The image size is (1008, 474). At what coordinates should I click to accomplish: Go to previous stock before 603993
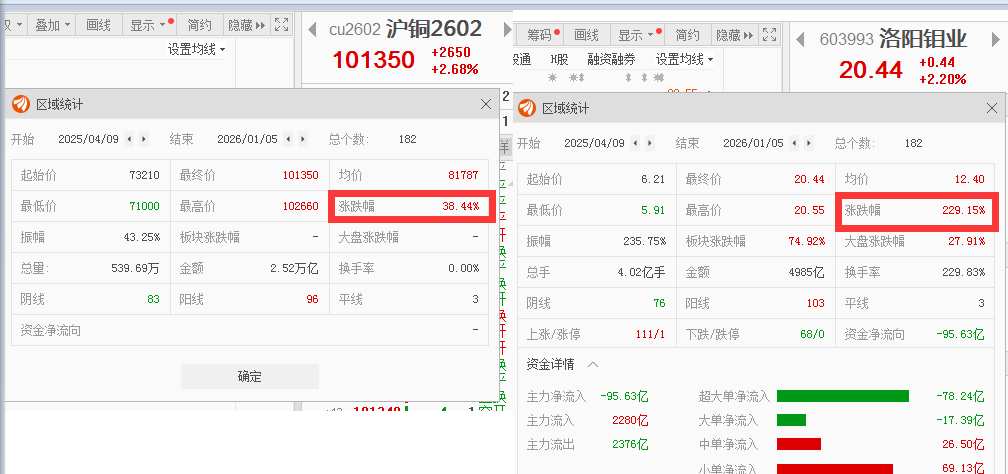[x=800, y=40]
